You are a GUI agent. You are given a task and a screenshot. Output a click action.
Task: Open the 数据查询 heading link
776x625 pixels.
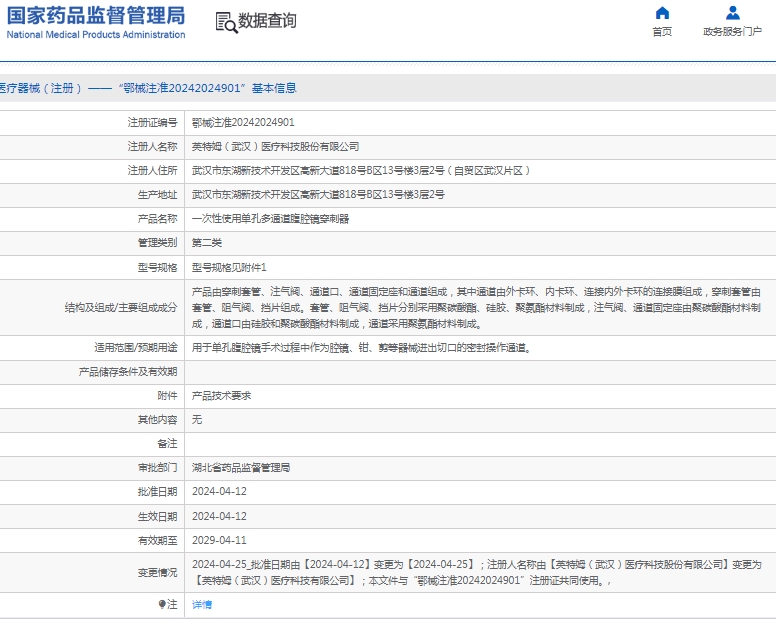267,21
